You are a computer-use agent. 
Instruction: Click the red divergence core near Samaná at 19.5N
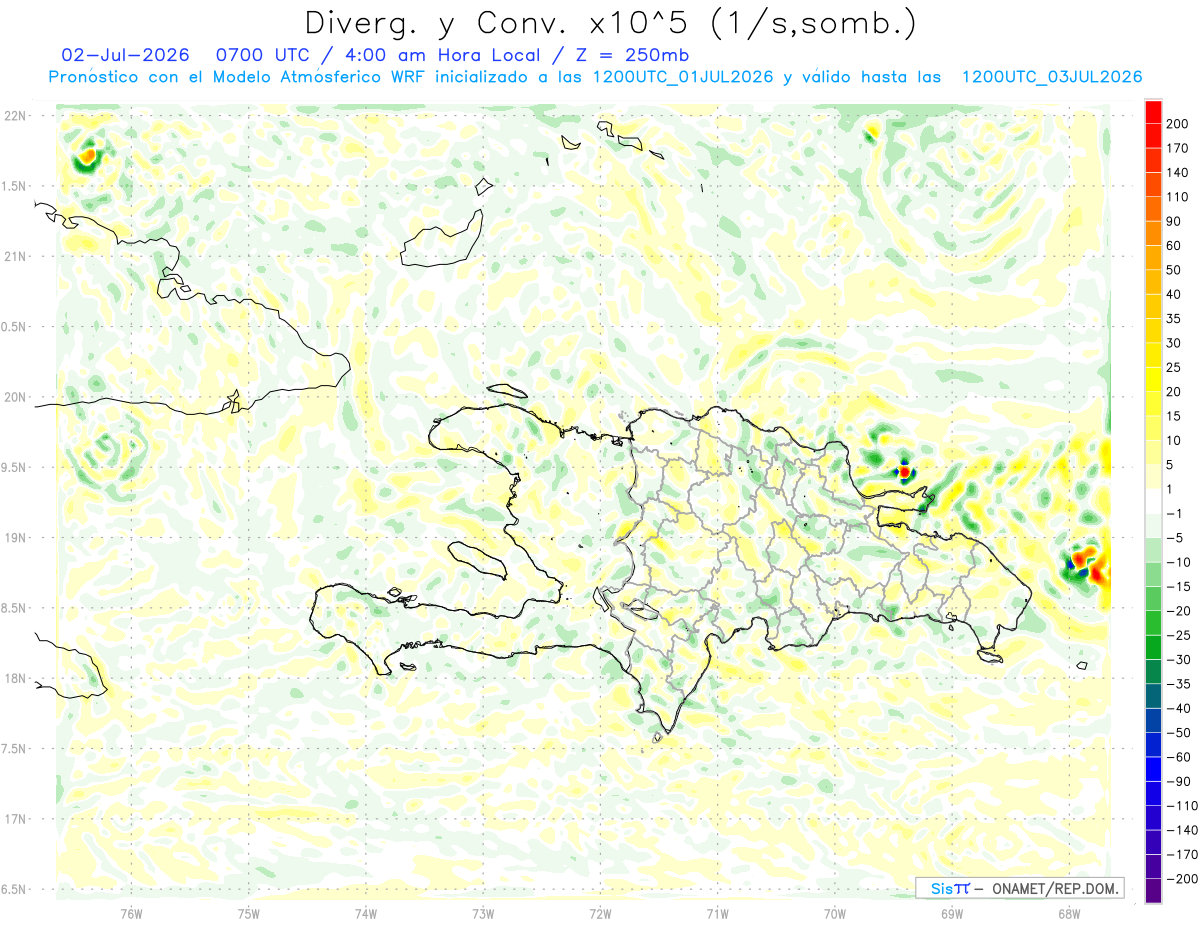(904, 471)
